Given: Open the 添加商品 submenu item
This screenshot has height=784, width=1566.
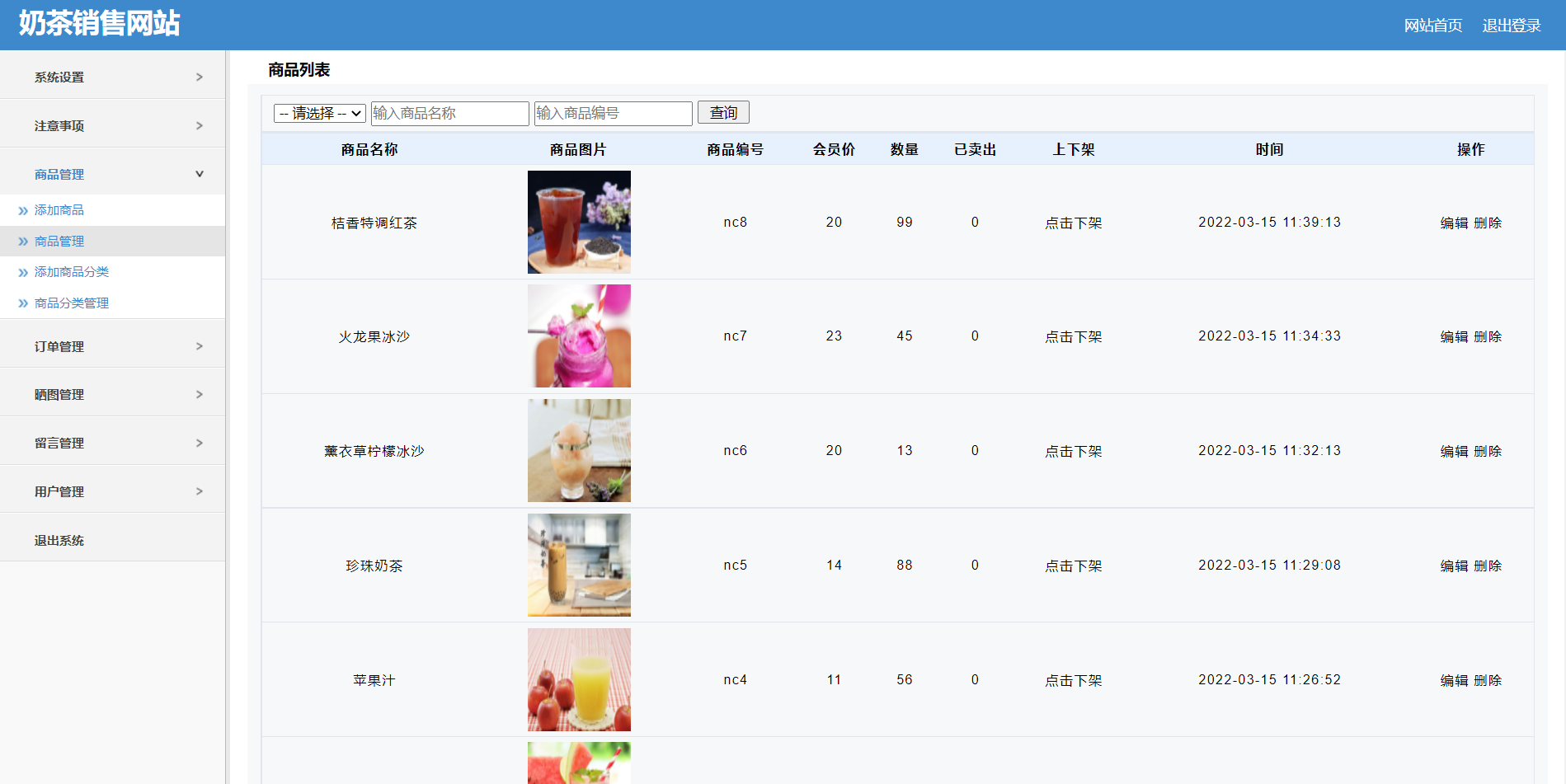Looking at the screenshot, I should pos(59,210).
